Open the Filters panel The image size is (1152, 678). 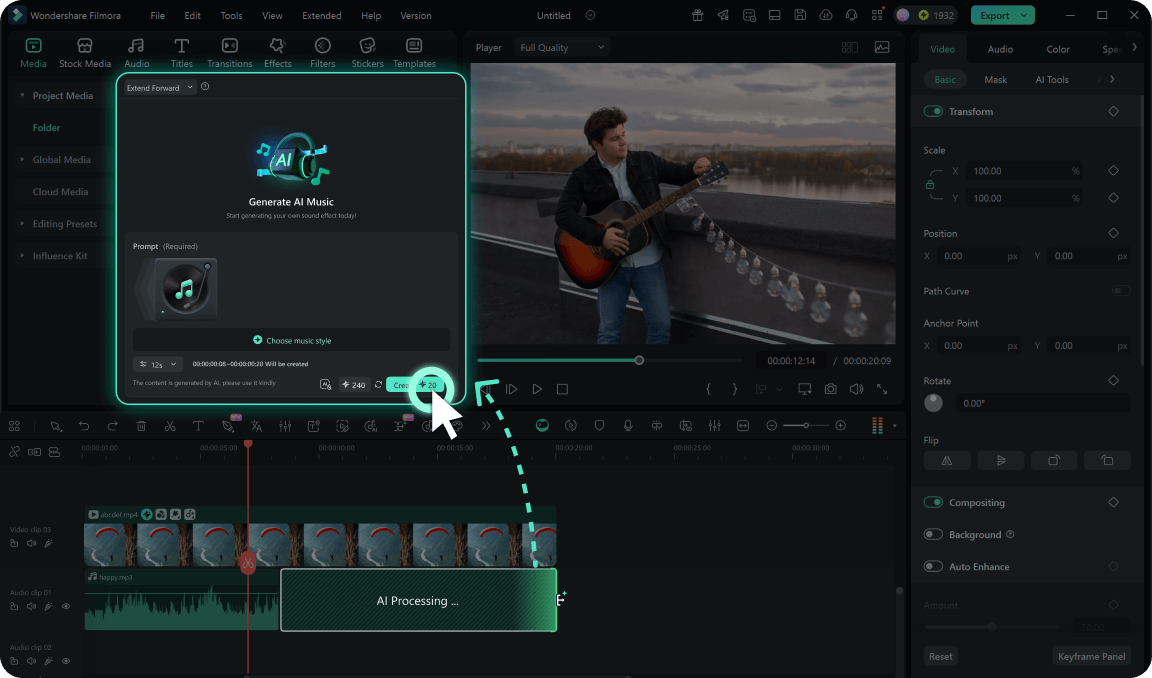[x=323, y=53]
